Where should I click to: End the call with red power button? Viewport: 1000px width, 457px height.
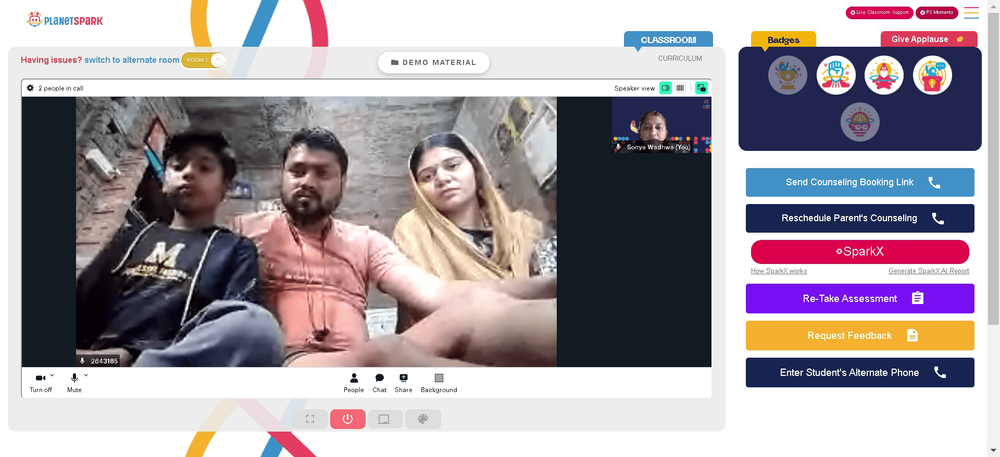(x=348, y=419)
